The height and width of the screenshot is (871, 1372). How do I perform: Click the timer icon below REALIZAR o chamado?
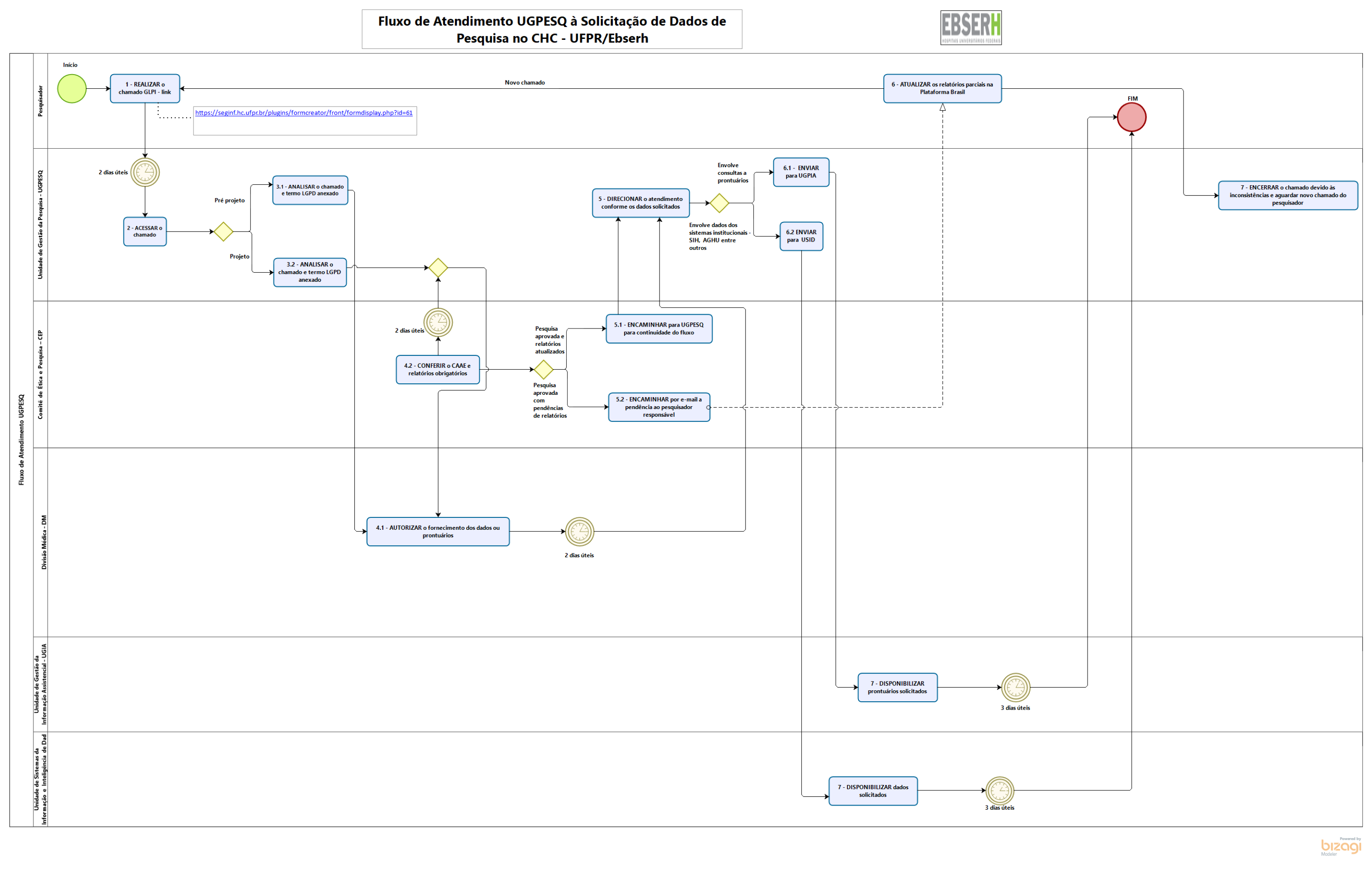(x=145, y=172)
